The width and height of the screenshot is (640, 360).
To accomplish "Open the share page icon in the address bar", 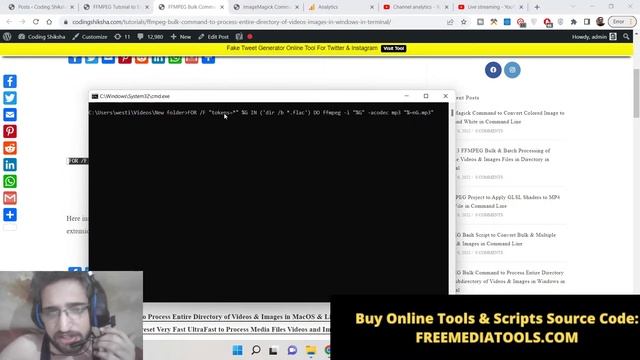I will click(450, 22).
